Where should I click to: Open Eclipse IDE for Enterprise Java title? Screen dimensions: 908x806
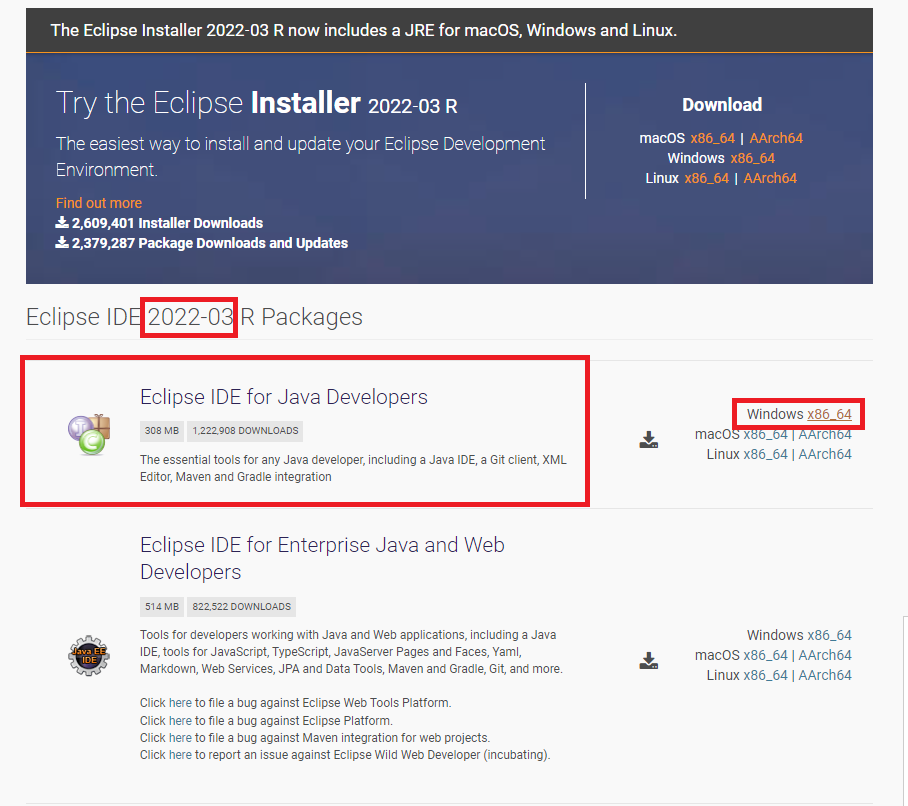(x=322, y=558)
